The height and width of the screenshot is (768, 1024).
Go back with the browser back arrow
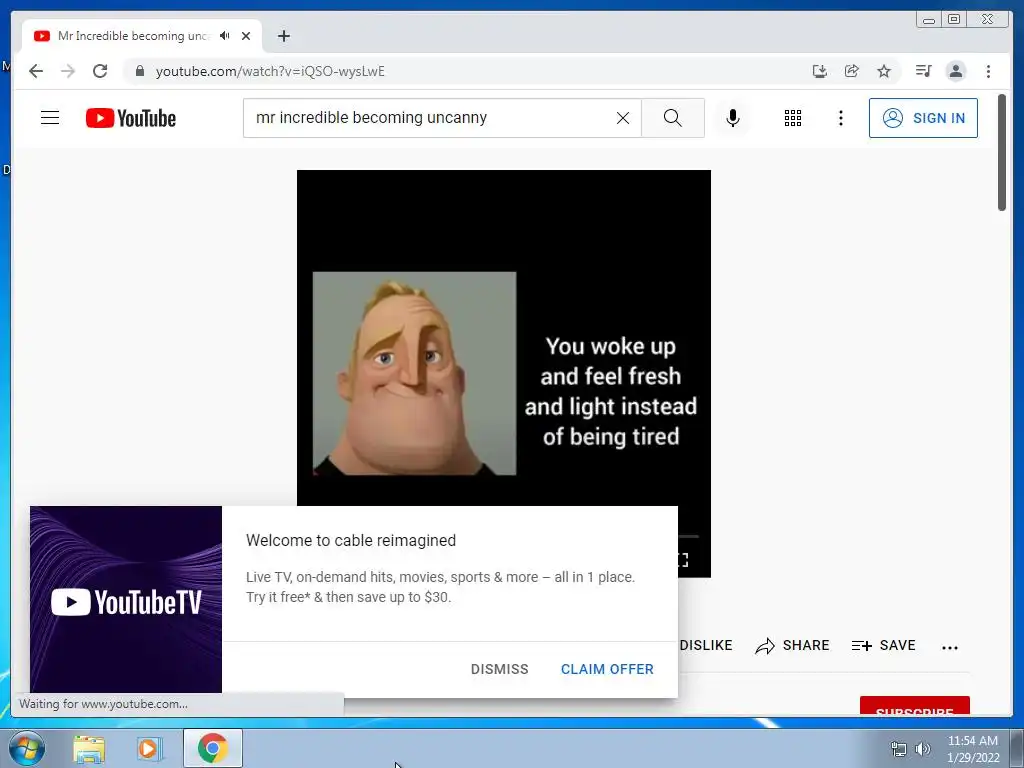36,71
